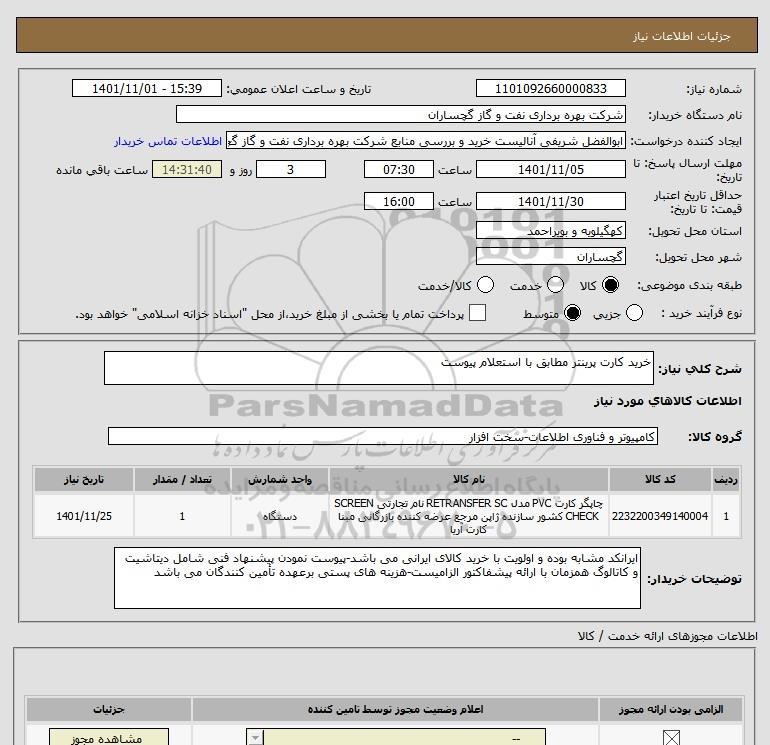
Task: Click الزامی بودن ارائه مجوز header
Action: [671, 709]
